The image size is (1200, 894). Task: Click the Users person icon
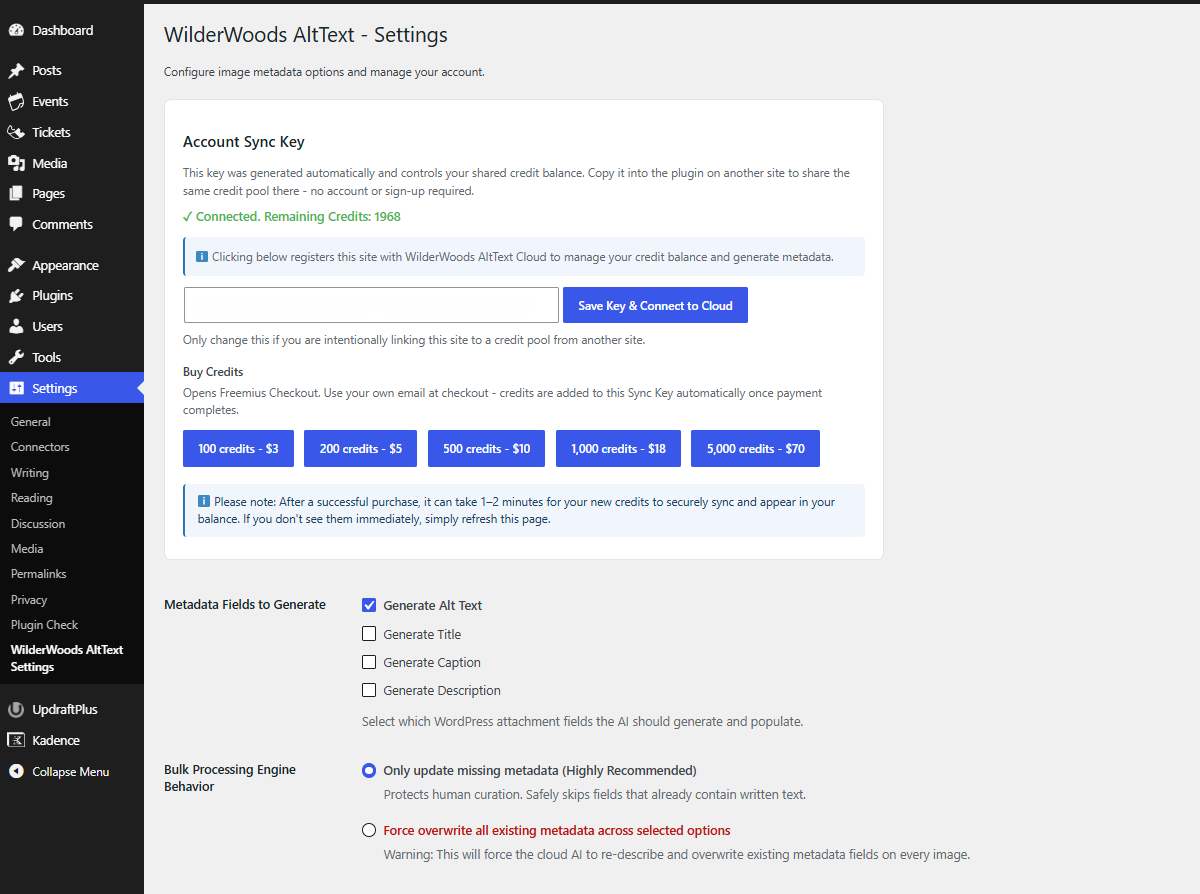(x=16, y=326)
